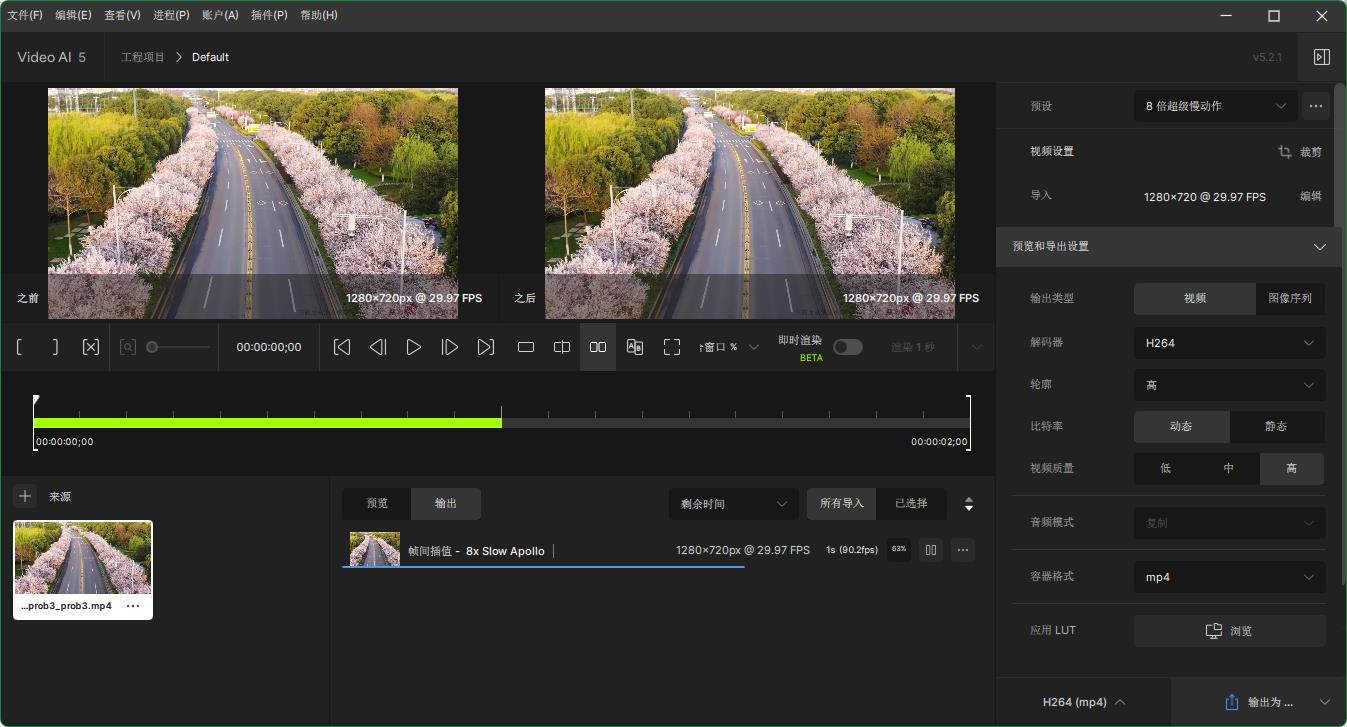Set video quality to low
Screen dimensions: 1347x727
pos(1165,468)
